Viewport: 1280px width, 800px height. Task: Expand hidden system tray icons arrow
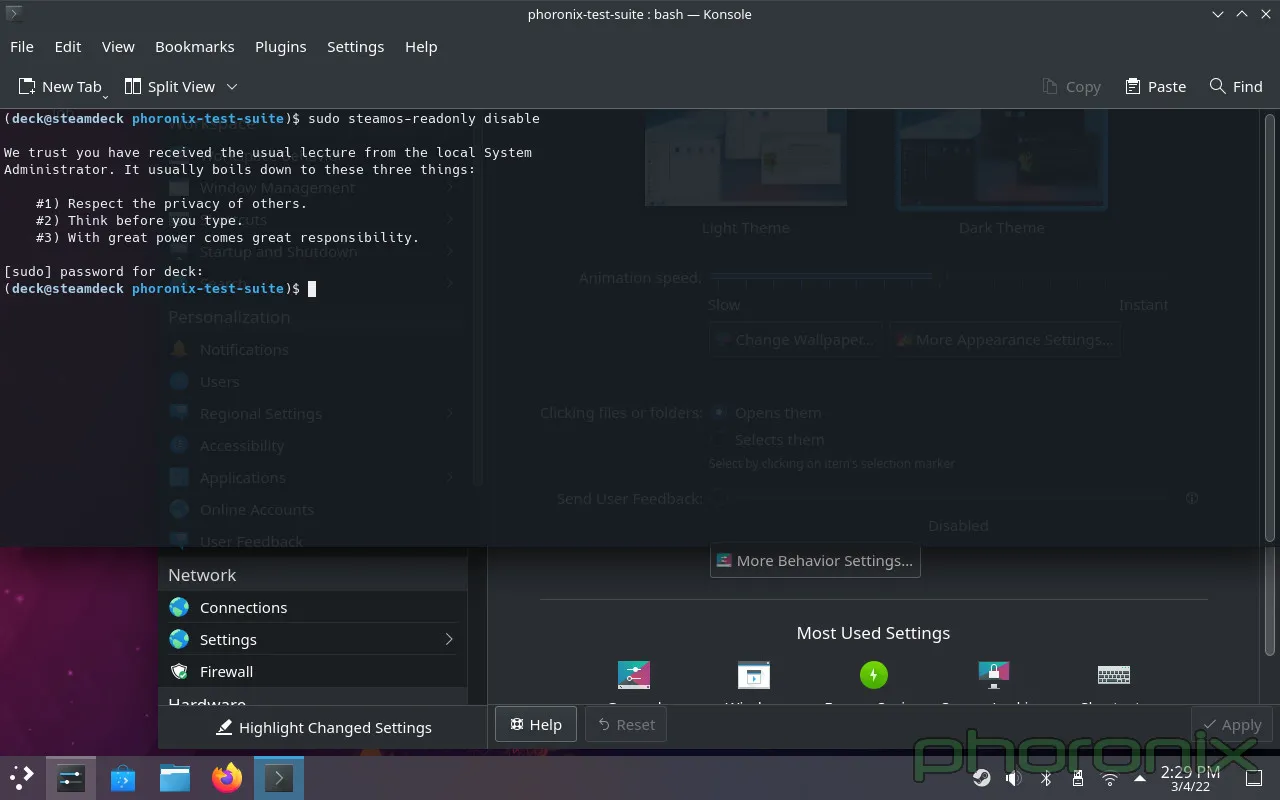click(x=1139, y=778)
